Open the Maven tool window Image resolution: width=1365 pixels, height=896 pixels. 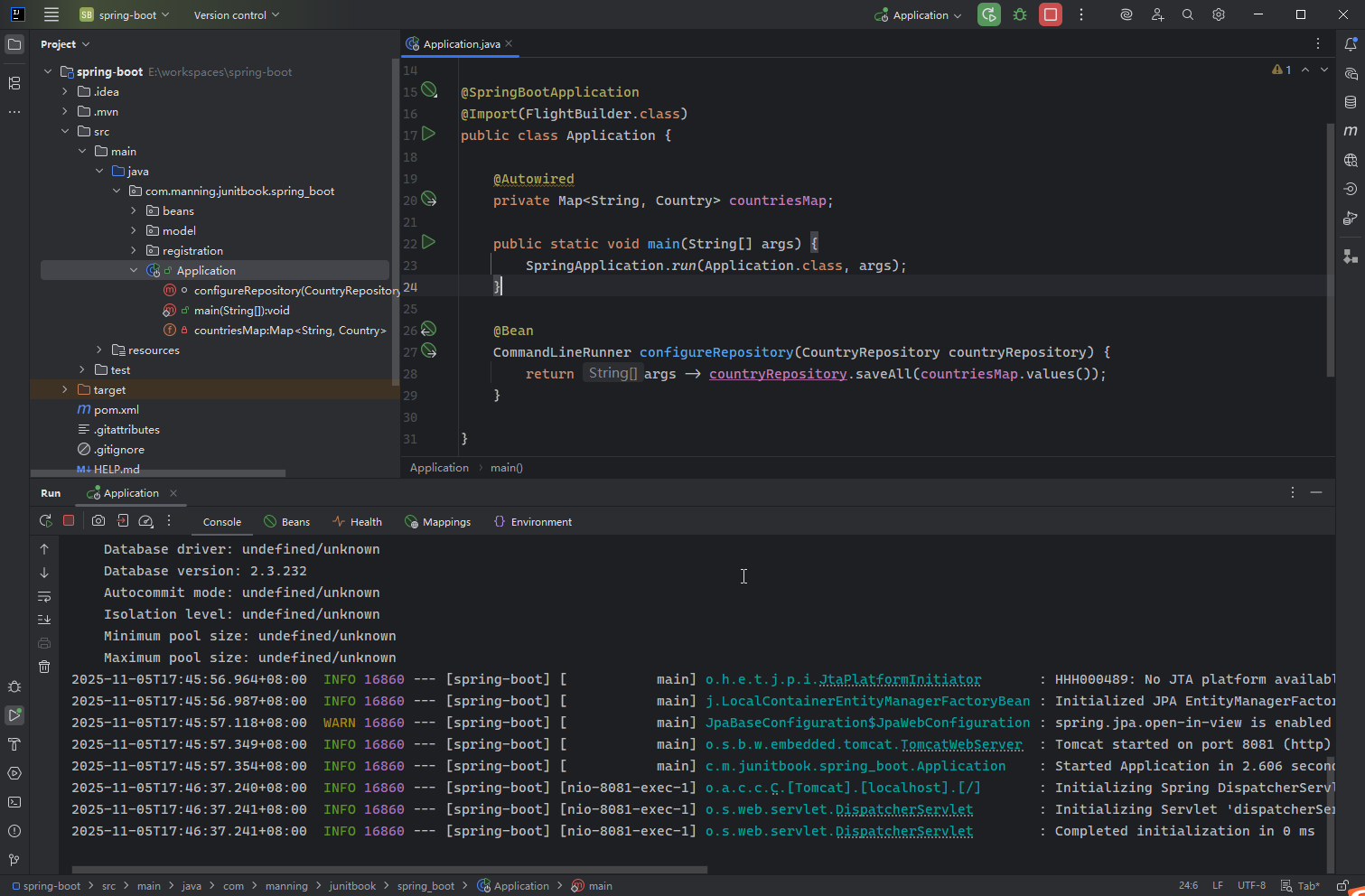pos(1351,131)
